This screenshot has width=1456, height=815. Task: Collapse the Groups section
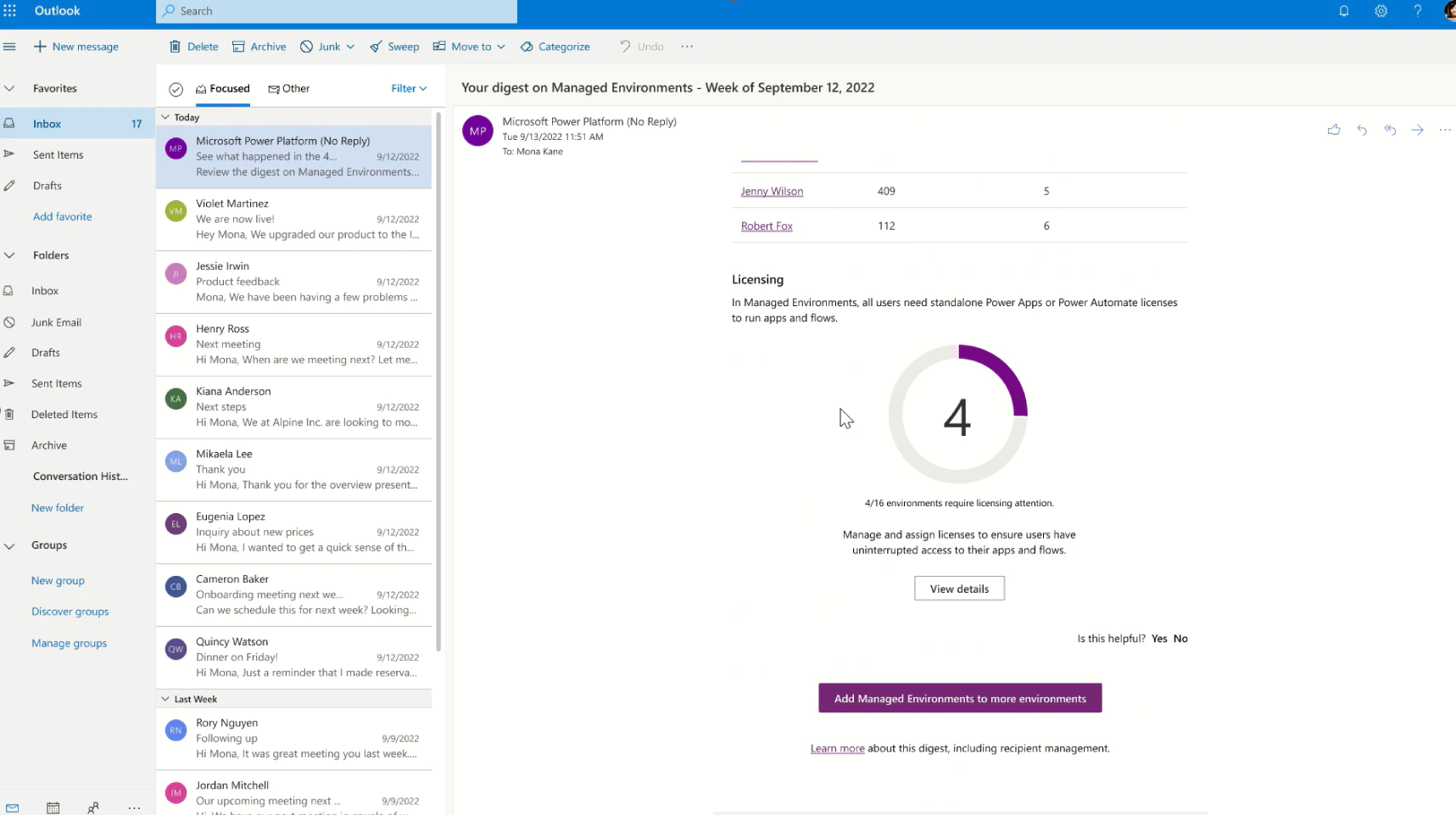9,545
